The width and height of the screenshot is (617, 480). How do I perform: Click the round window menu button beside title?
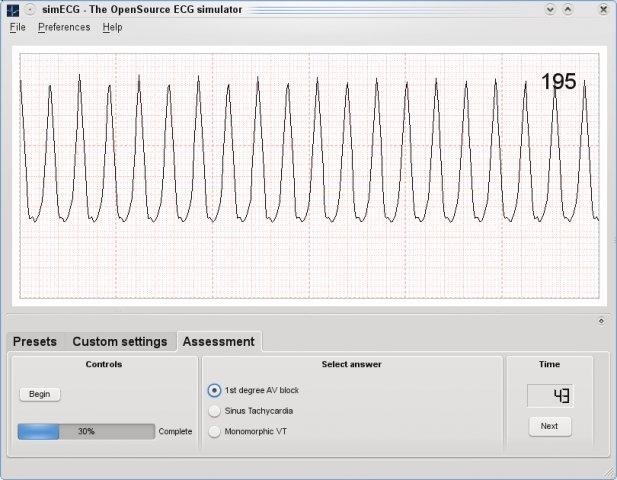click(x=30, y=9)
